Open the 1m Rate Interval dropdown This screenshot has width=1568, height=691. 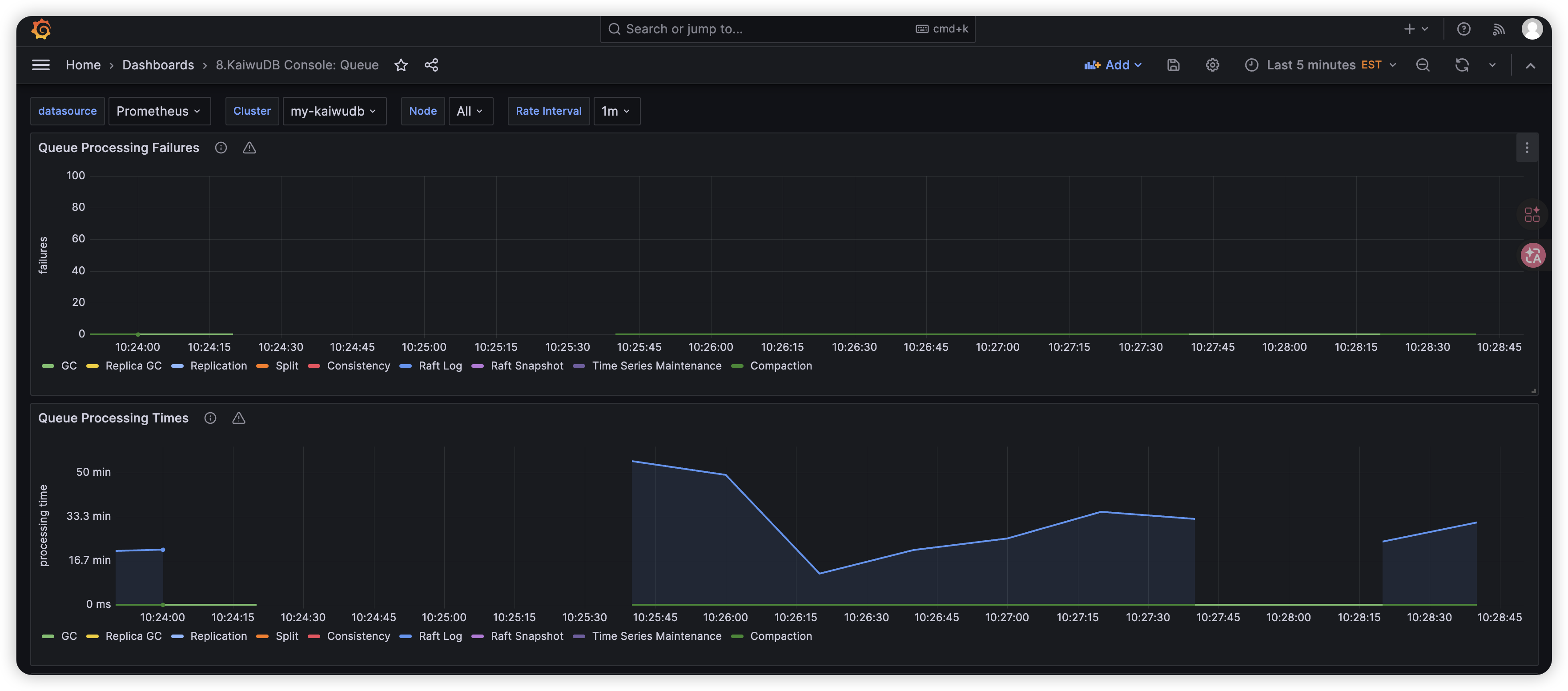tap(616, 112)
